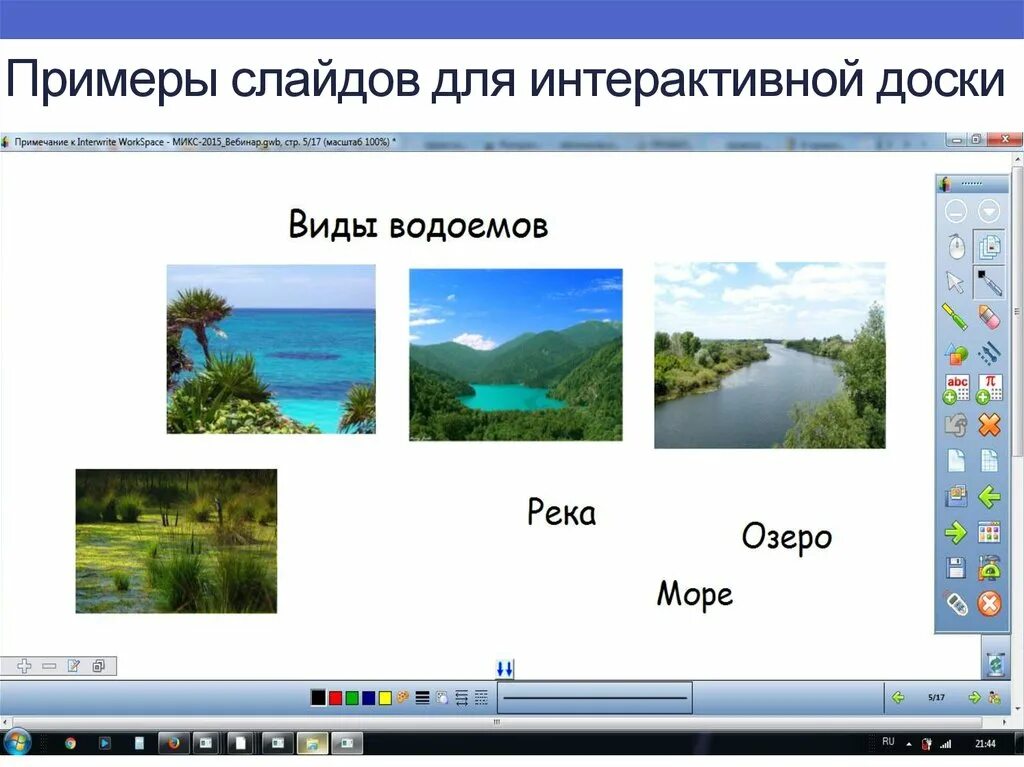The height and width of the screenshot is (767, 1024).
Task: Click the word Море
Action: coord(695,595)
